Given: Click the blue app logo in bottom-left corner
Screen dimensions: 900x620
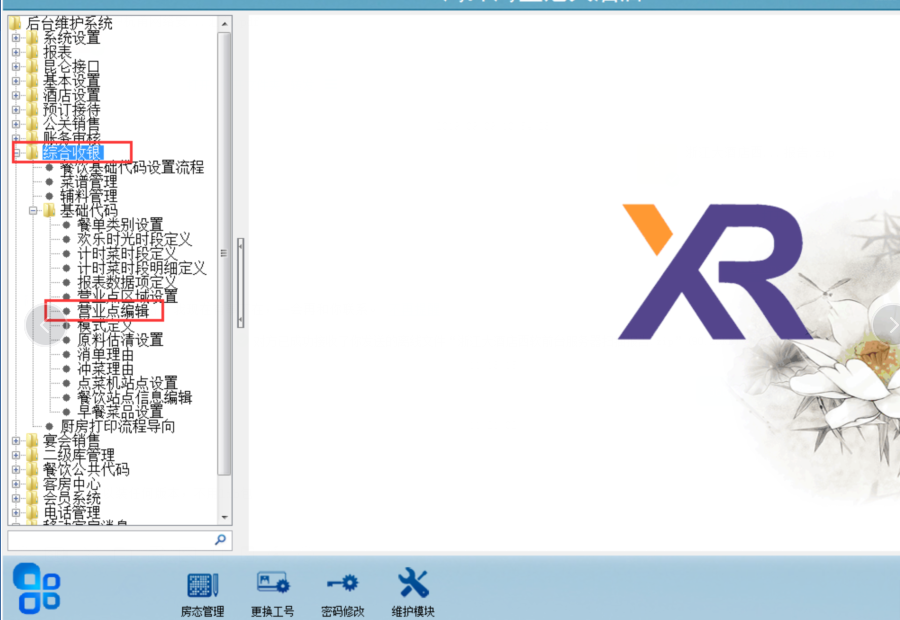Looking at the screenshot, I should click(x=37, y=588).
